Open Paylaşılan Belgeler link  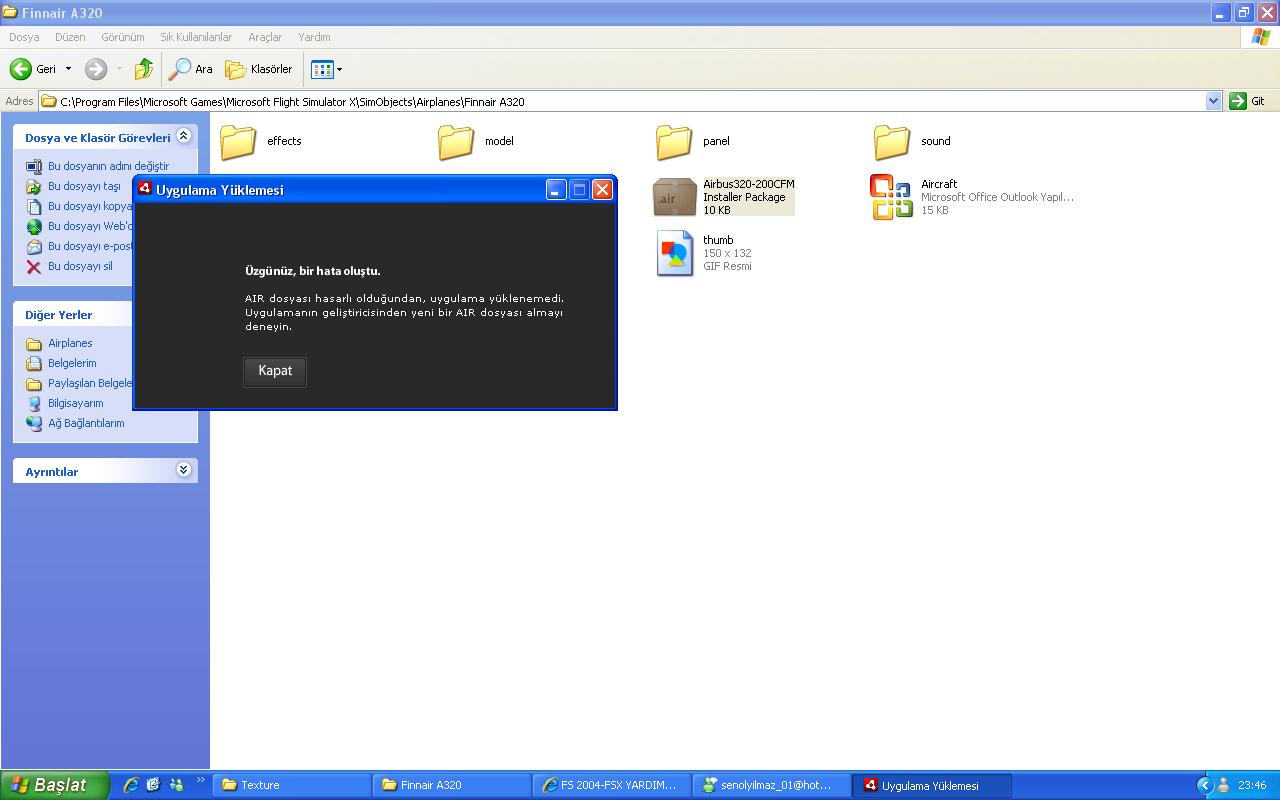pyautogui.click(x=90, y=383)
